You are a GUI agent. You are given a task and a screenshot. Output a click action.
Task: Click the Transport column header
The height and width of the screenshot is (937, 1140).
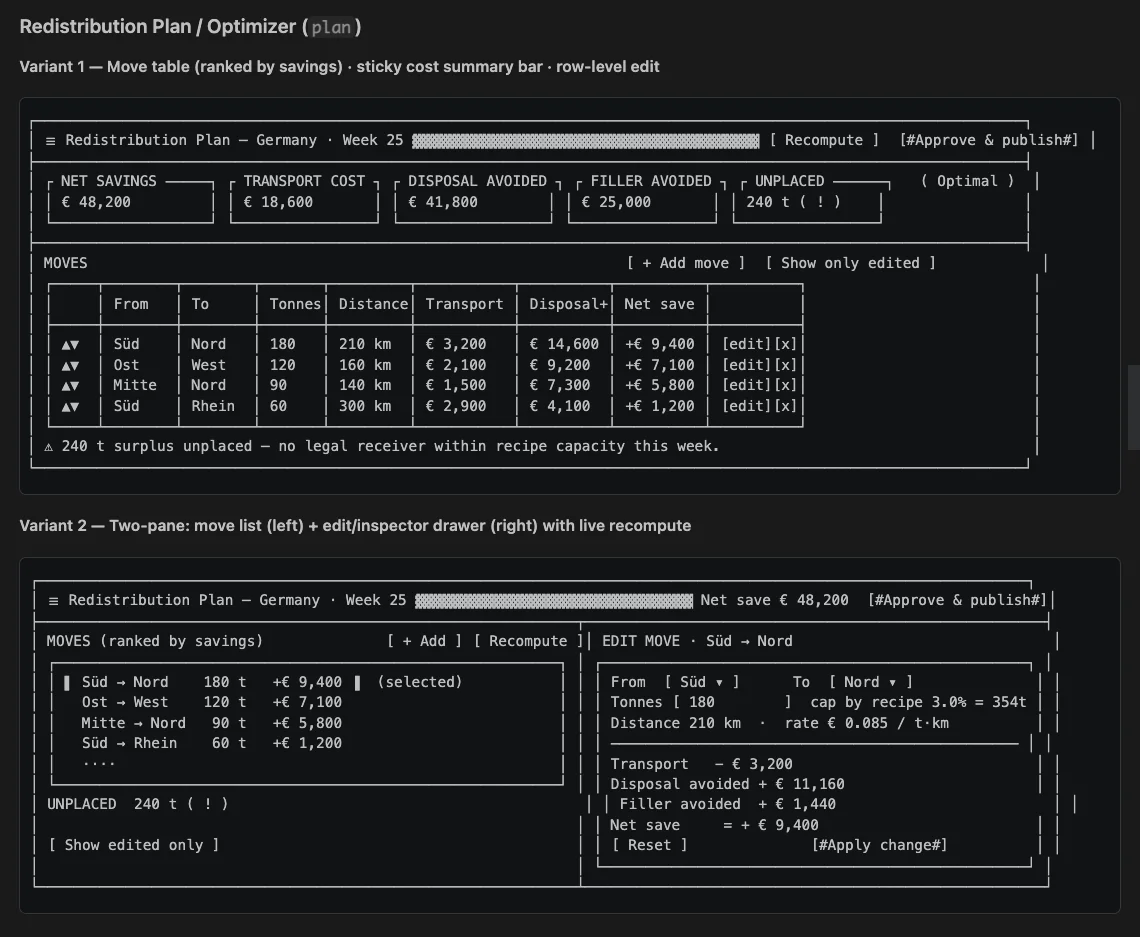(x=465, y=305)
